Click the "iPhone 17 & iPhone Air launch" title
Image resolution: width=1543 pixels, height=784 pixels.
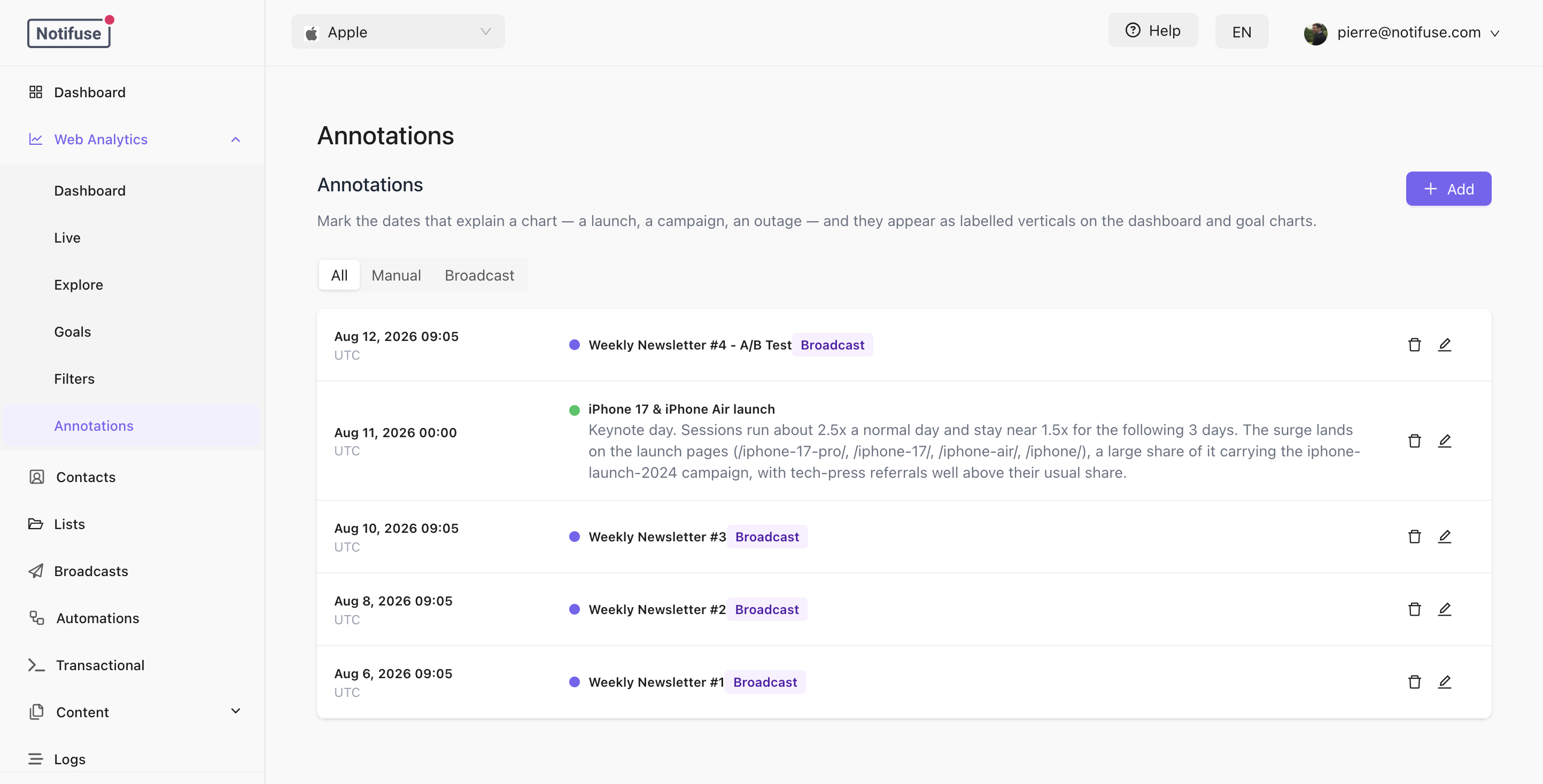(x=681, y=409)
